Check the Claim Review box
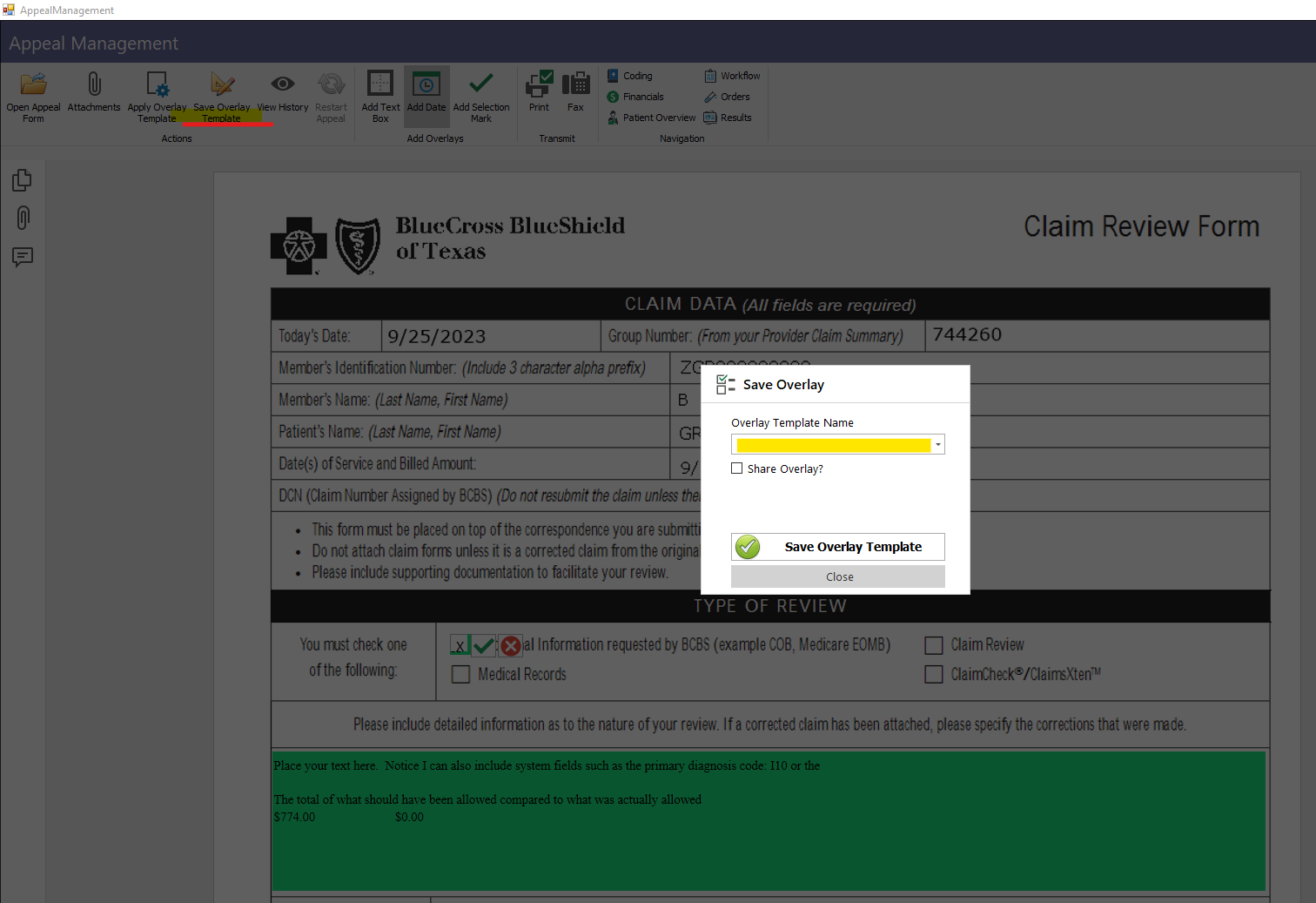1316x903 pixels. (934, 645)
